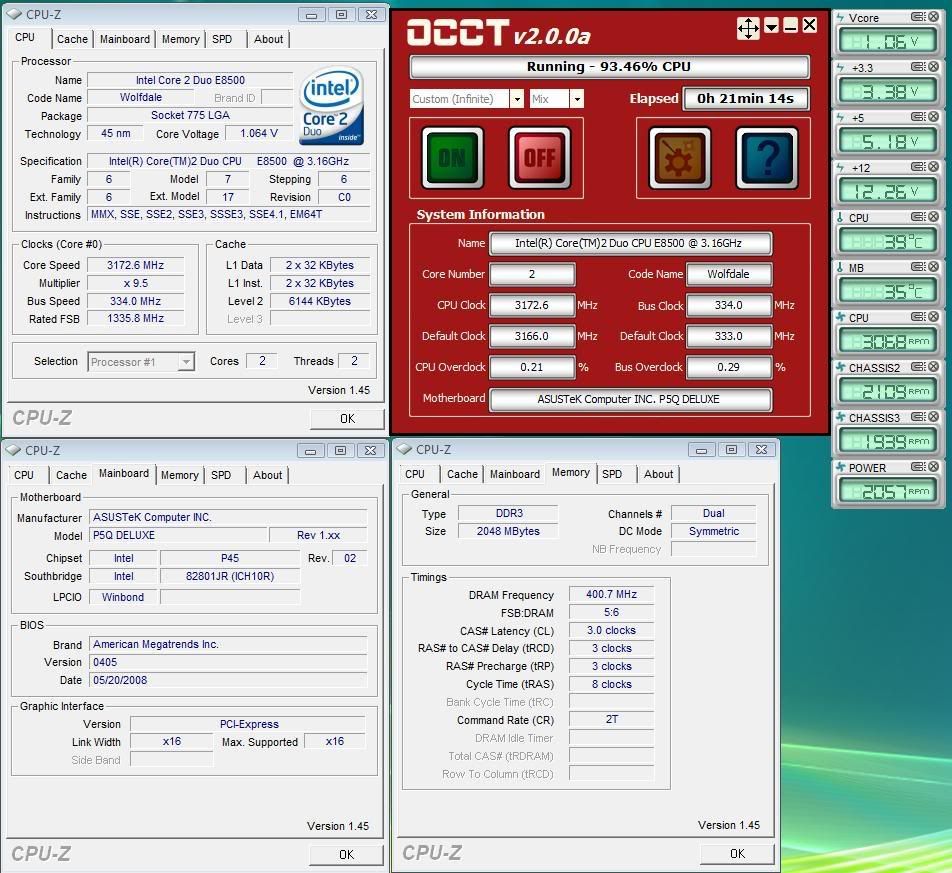This screenshot has width=952, height=873.
Task: Click OK in the Memory CPU-Z window
Action: click(737, 854)
